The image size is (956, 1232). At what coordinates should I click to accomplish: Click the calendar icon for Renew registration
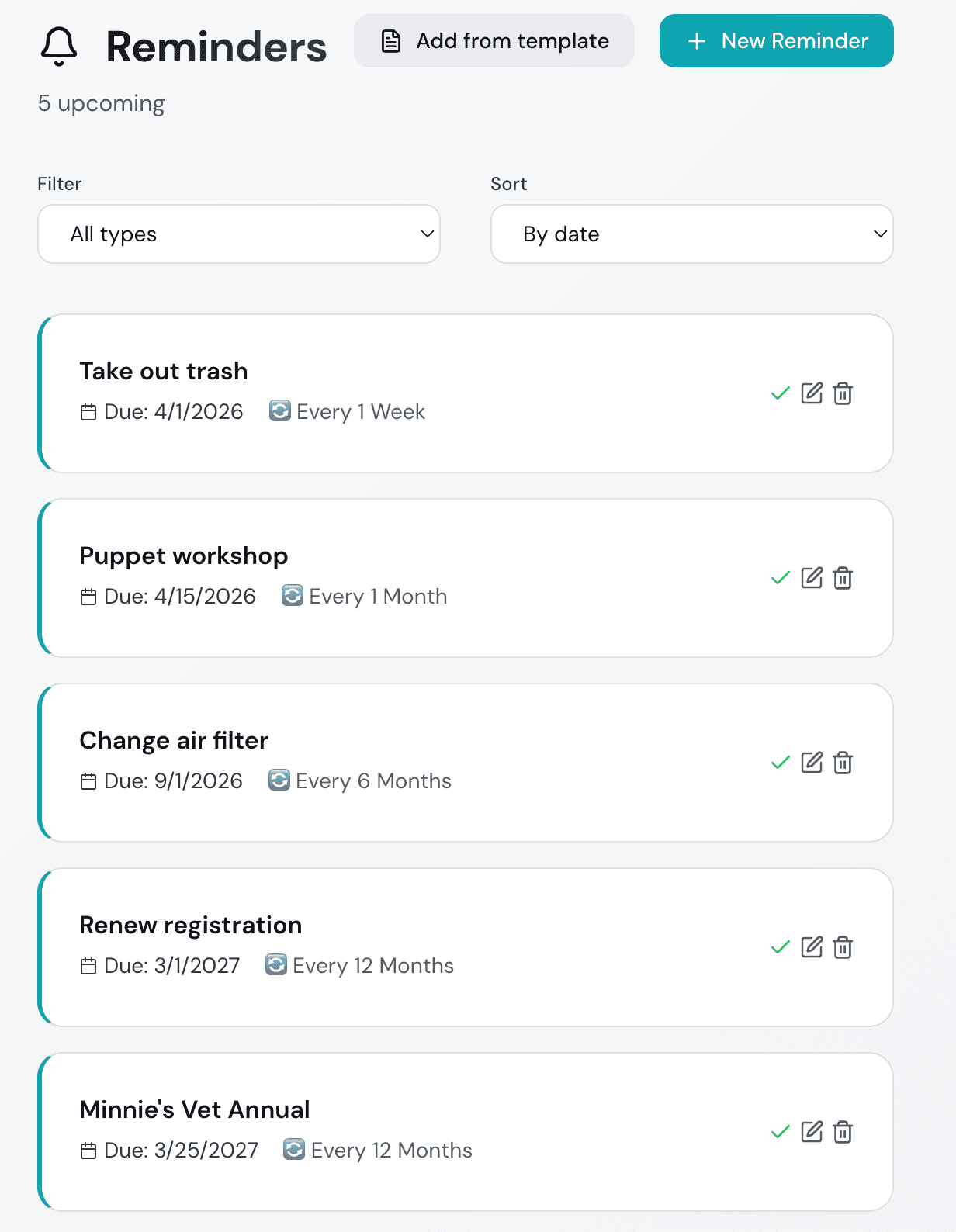tap(88, 966)
